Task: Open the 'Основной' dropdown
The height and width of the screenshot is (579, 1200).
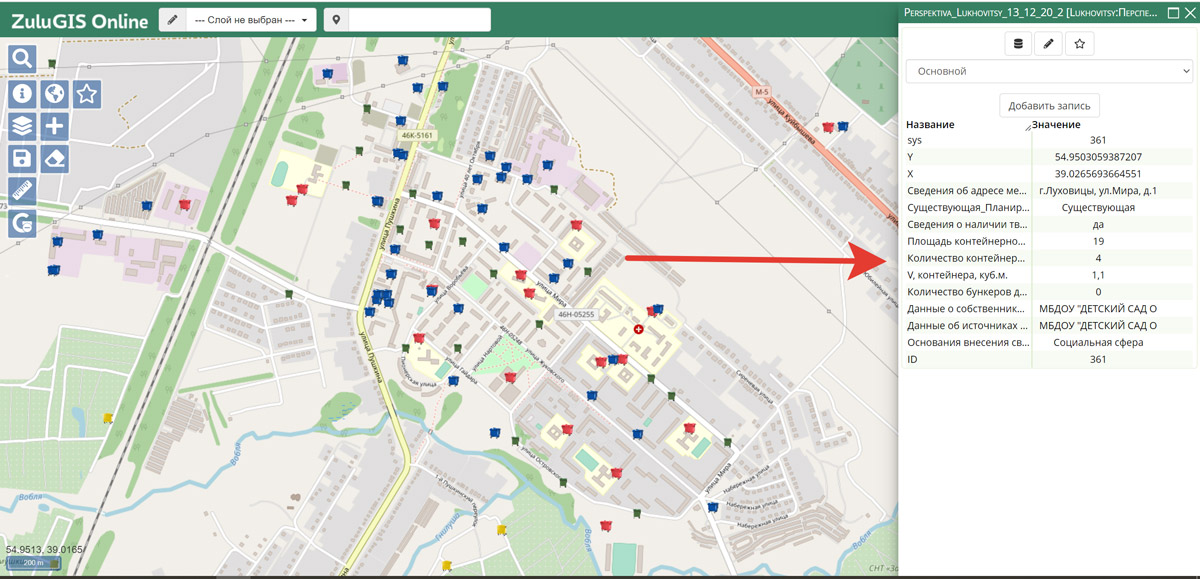Action: pyautogui.click(x=1048, y=71)
